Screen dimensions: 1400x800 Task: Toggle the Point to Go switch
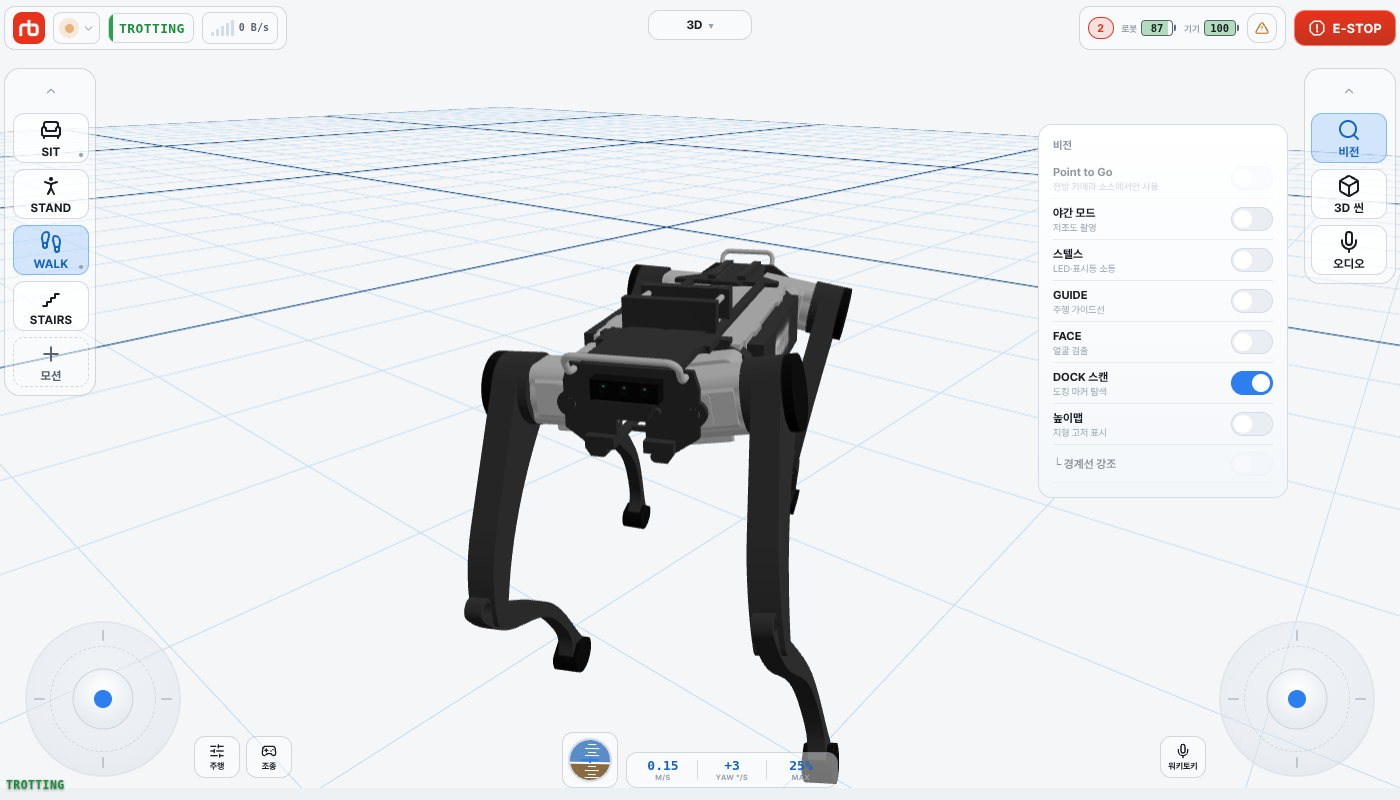[1252, 178]
